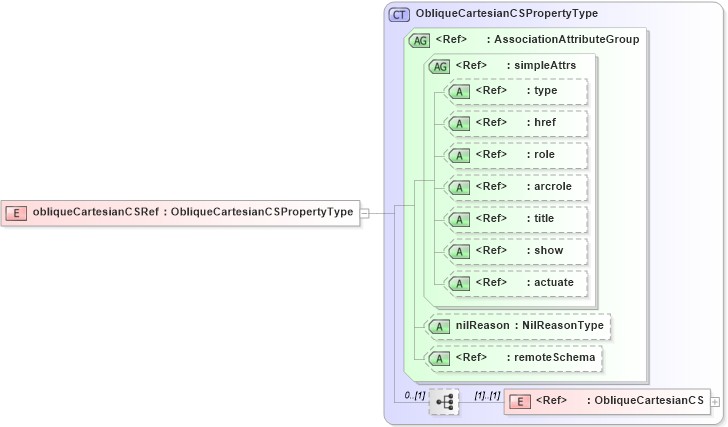Click the A icon beside role attribute

coord(459,156)
